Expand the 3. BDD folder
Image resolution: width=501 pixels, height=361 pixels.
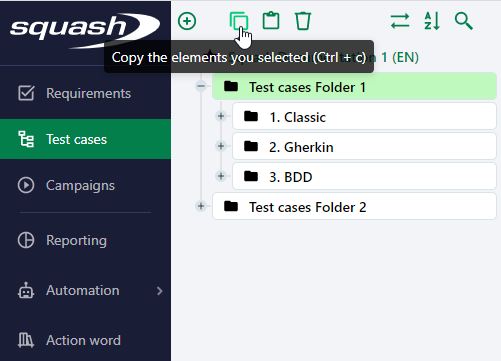coord(221,176)
